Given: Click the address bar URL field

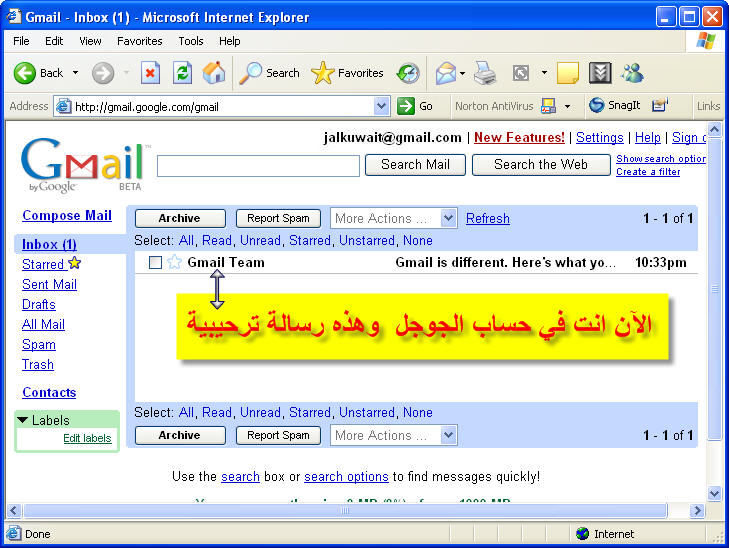Looking at the screenshot, I should point(223,107).
